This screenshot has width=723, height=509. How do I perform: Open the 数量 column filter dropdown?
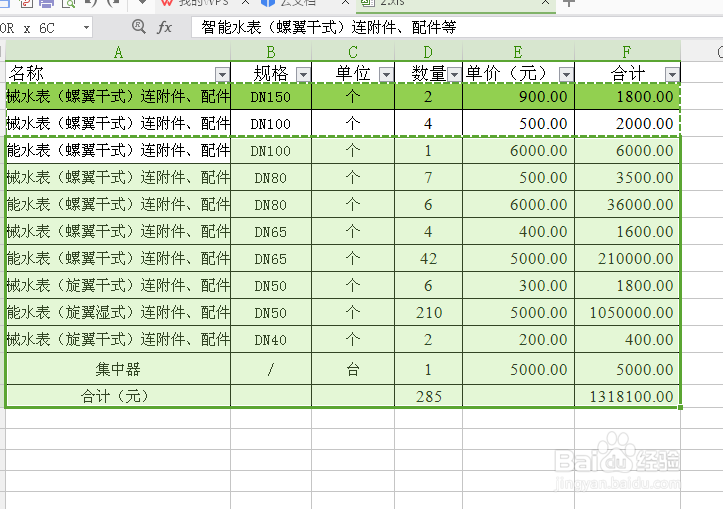tap(454, 74)
